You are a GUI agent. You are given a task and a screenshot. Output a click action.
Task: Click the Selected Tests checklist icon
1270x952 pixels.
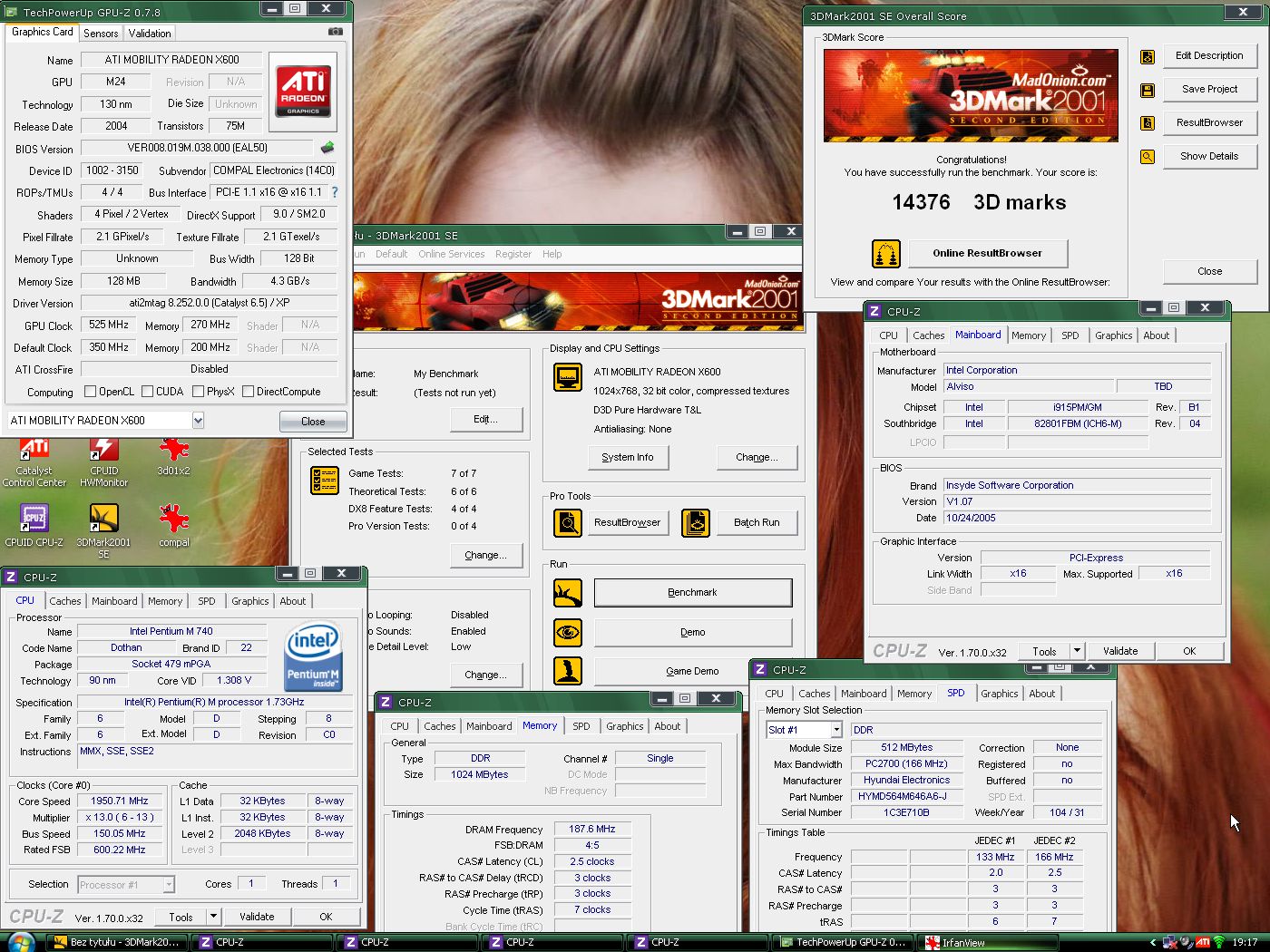click(x=325, y=481)
